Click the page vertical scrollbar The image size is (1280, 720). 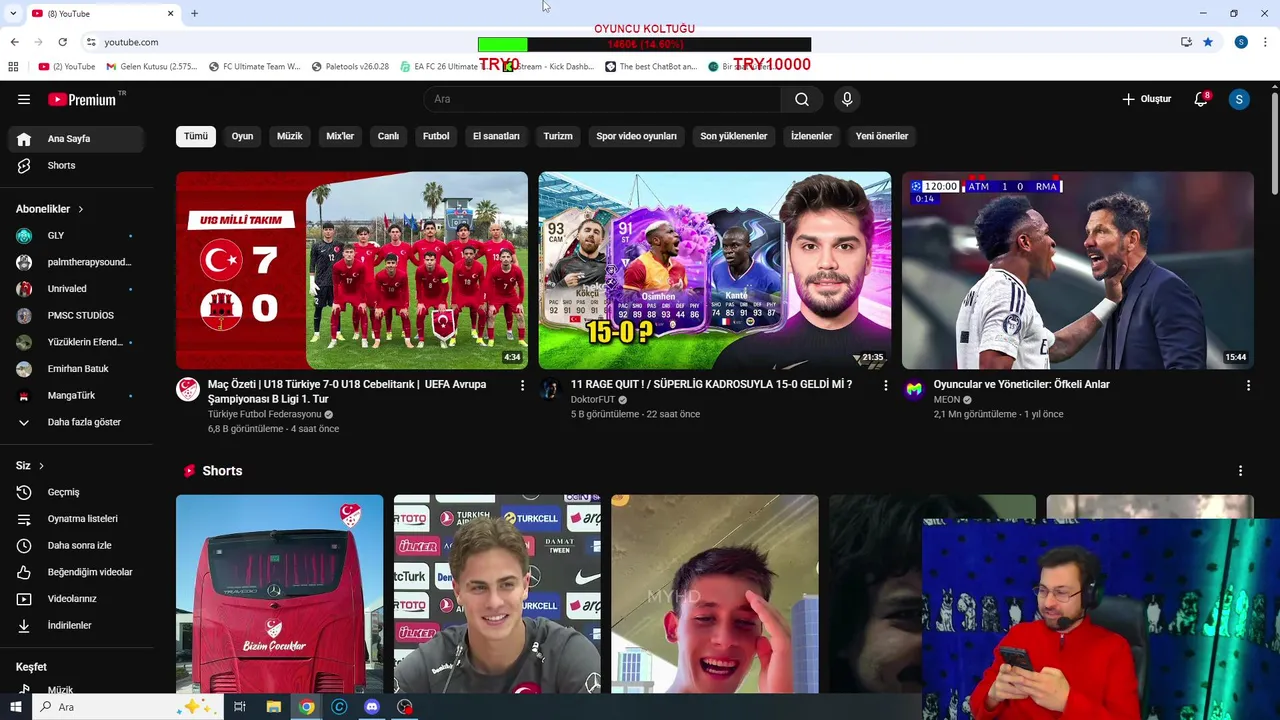point(1274,145)
